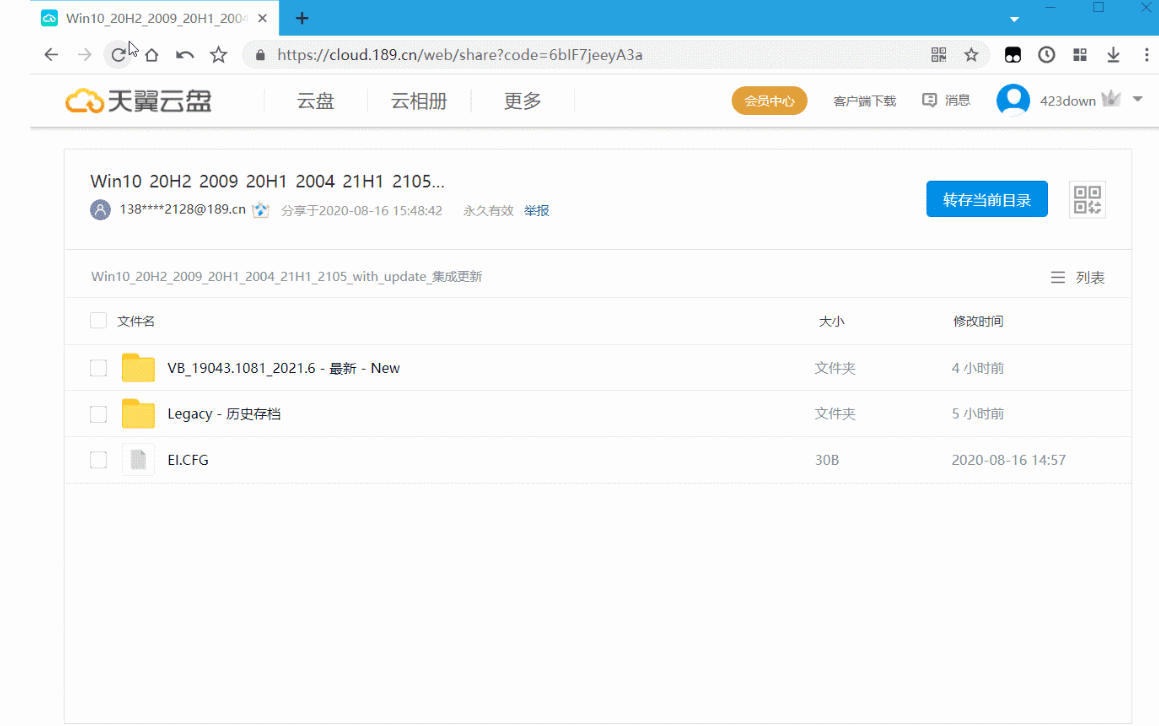Open a new tab with the plus button

pos(302,18)
